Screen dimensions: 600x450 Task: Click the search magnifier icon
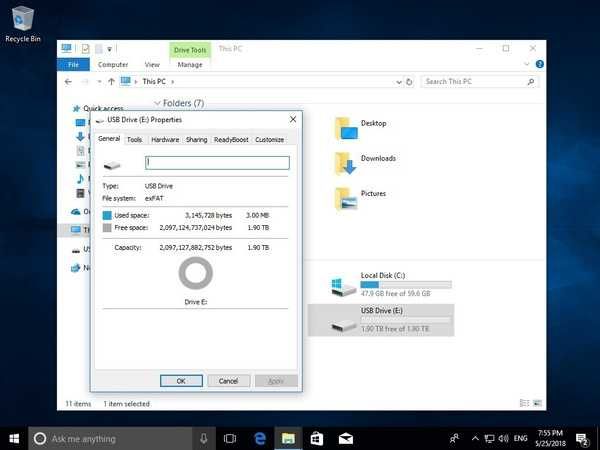tap(531, 82)
